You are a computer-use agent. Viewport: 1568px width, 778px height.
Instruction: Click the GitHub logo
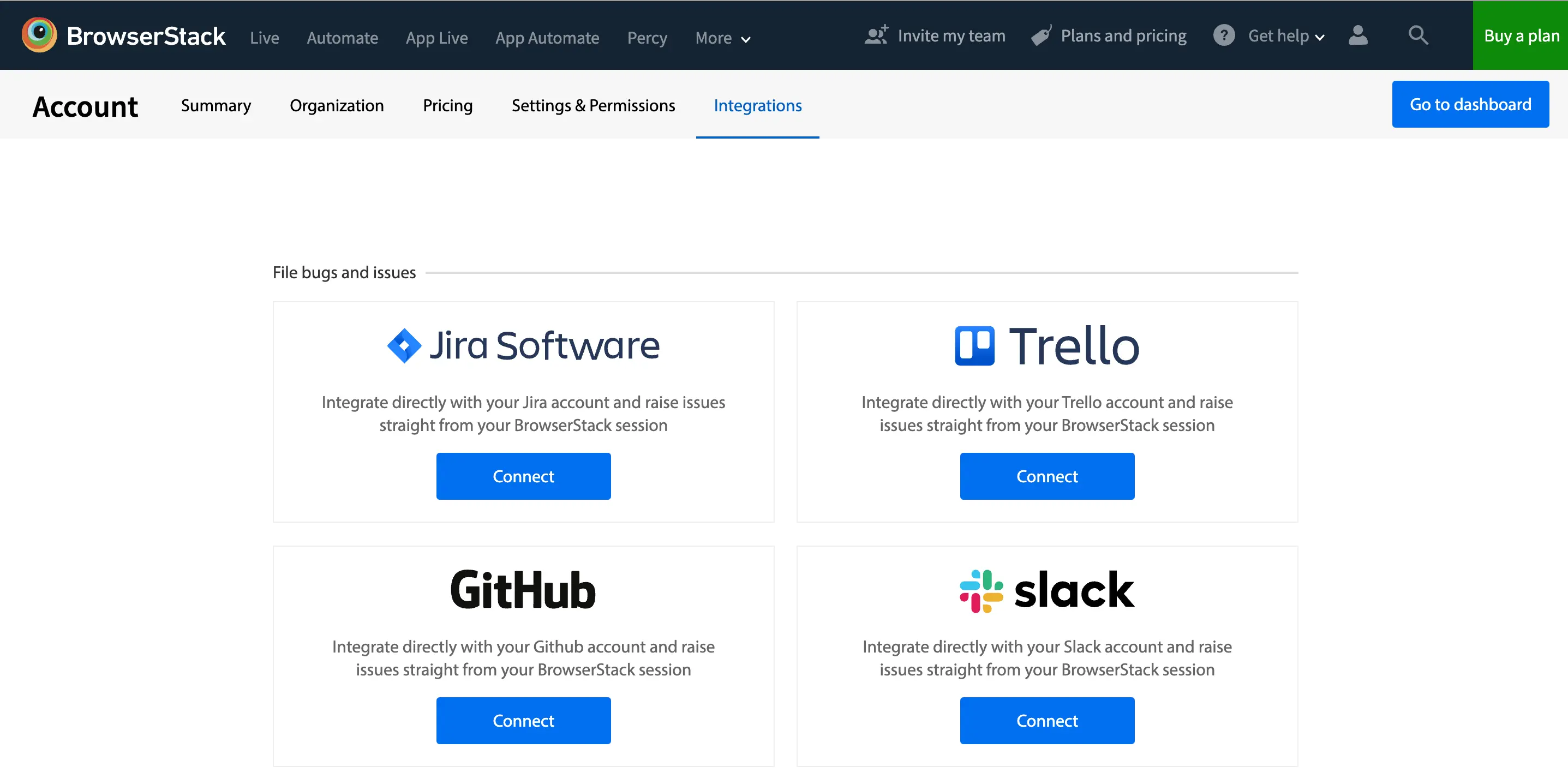coord(523,590)
